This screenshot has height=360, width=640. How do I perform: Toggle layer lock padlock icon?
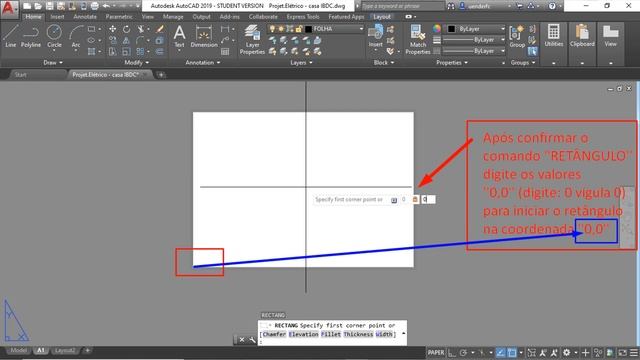[x=299, y=29]
